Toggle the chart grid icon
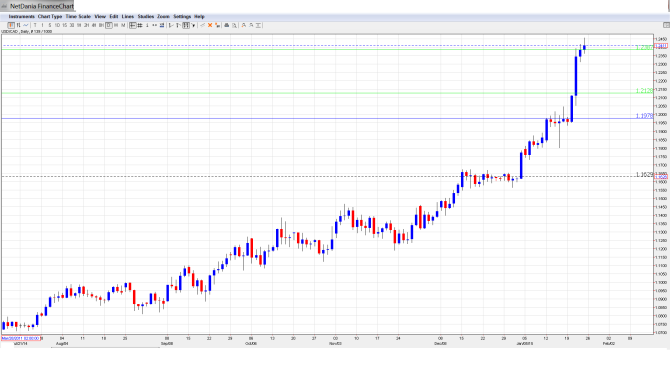Image resolution: width=670 pixels, height=377 pixels. 140,26
